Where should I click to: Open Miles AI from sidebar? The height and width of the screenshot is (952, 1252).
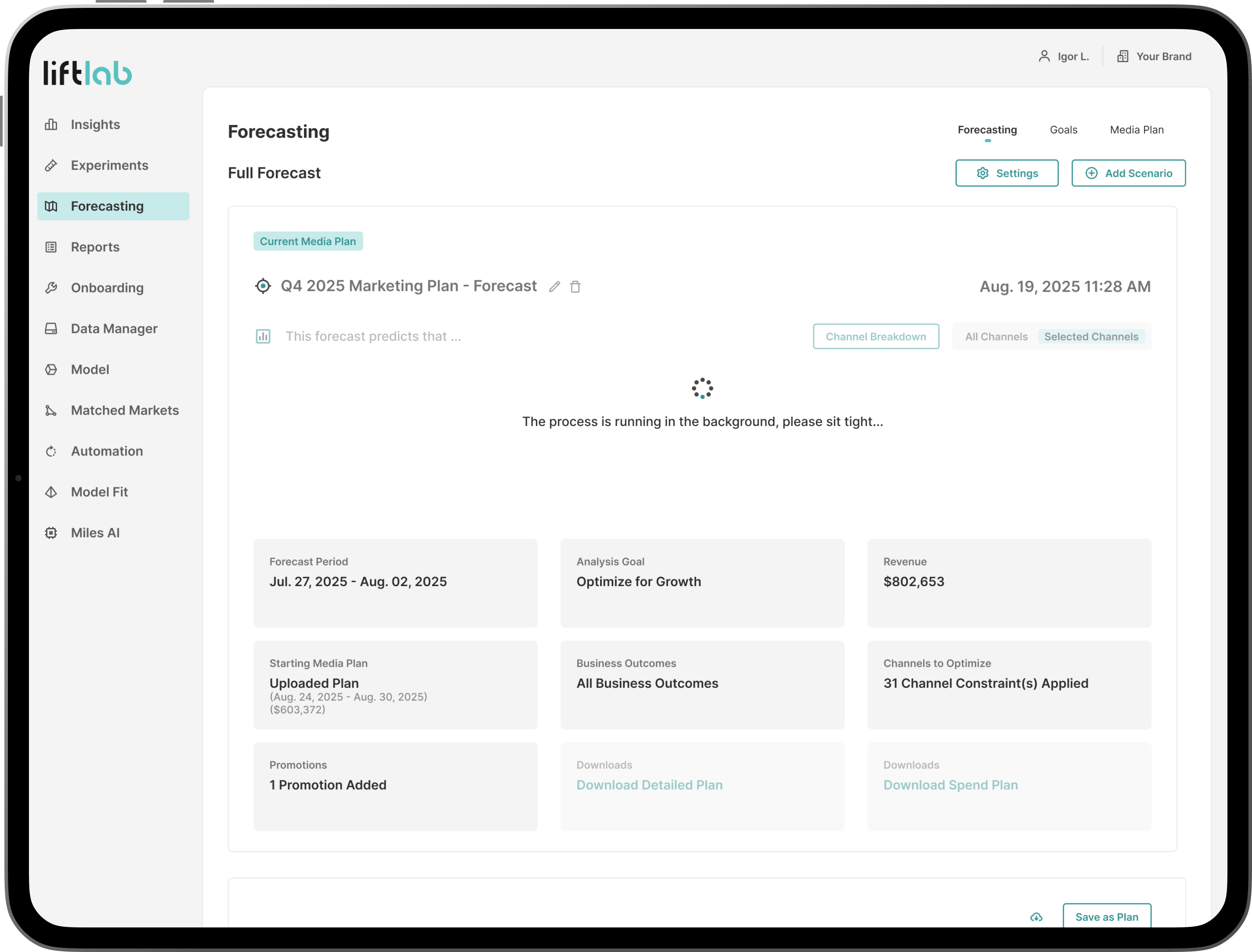point(95,533)
